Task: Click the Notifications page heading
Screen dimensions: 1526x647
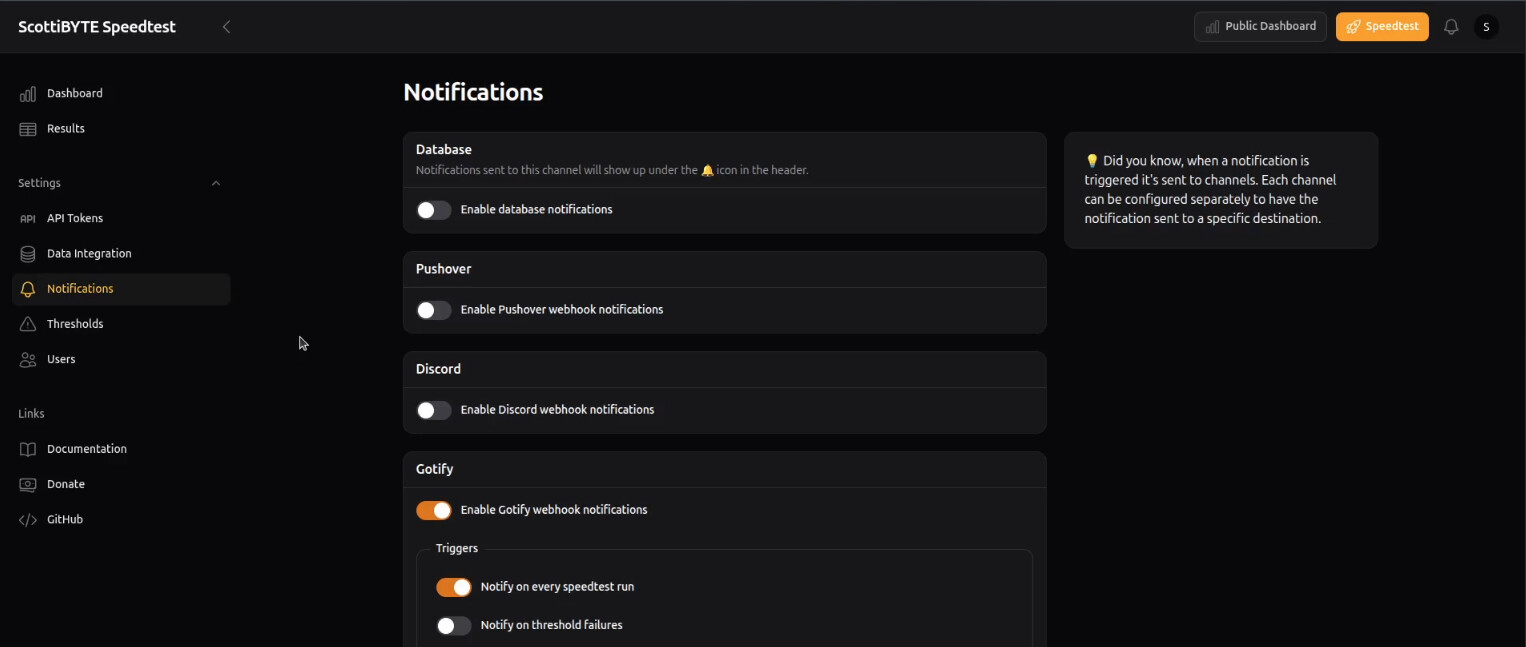Action: (473, 92)
